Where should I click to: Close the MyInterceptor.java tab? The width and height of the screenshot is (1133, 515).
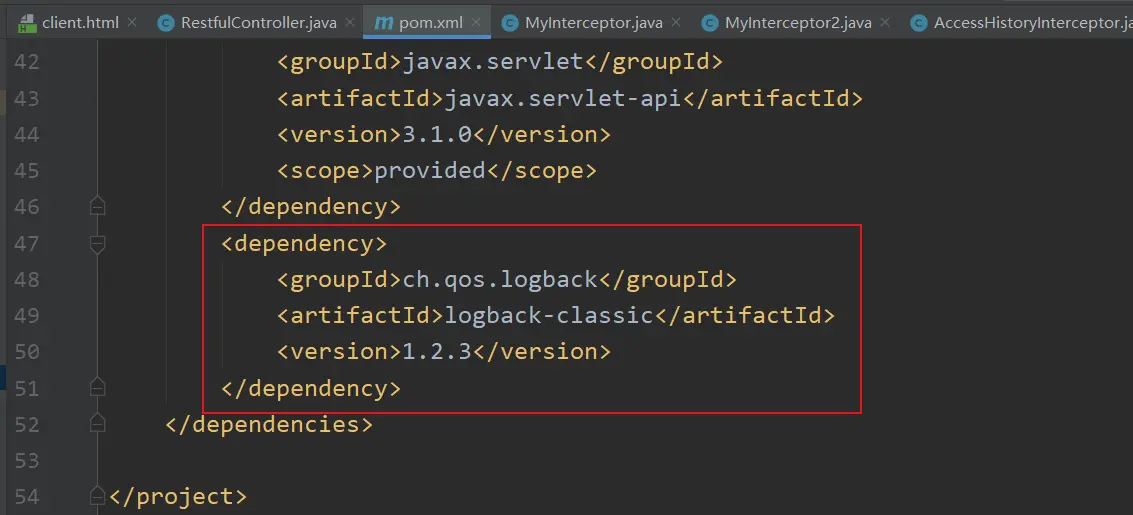click(x=676, y=22)
